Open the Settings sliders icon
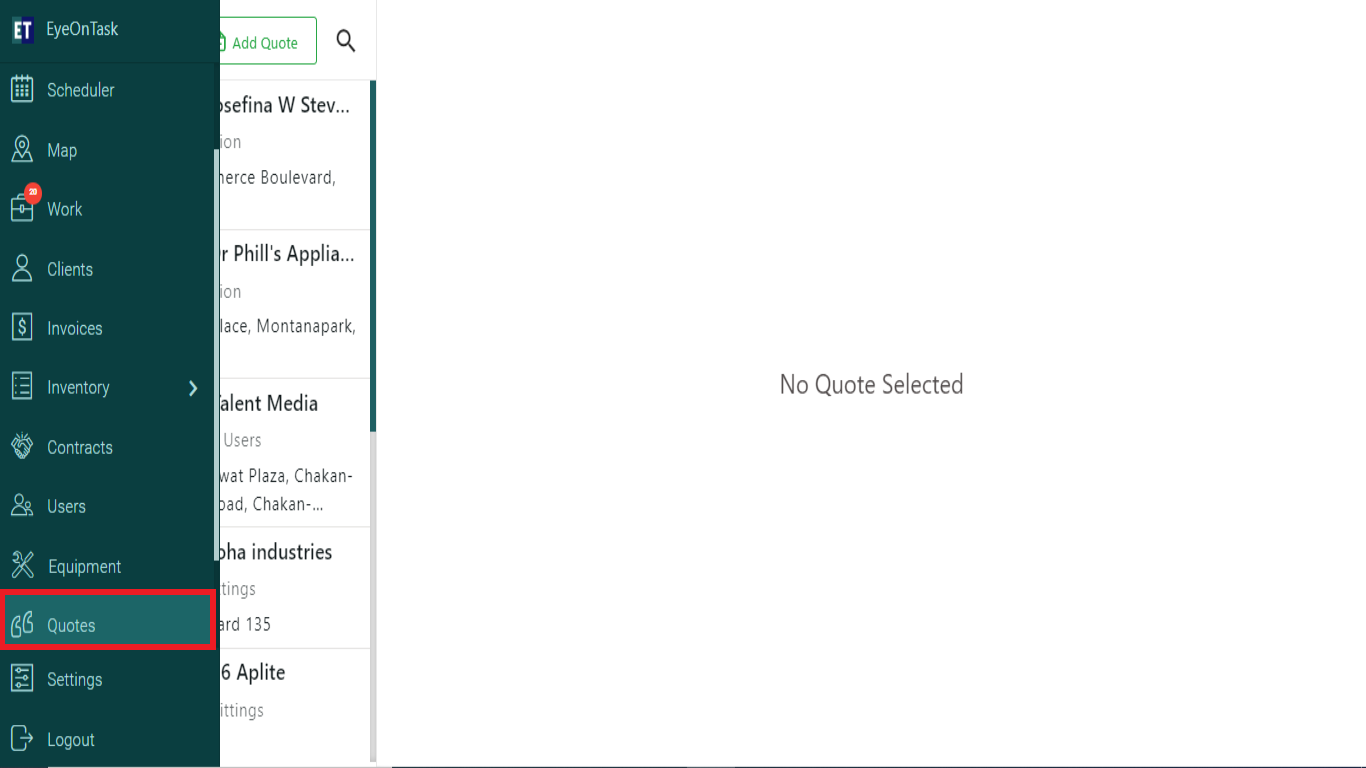 [22, 679]
